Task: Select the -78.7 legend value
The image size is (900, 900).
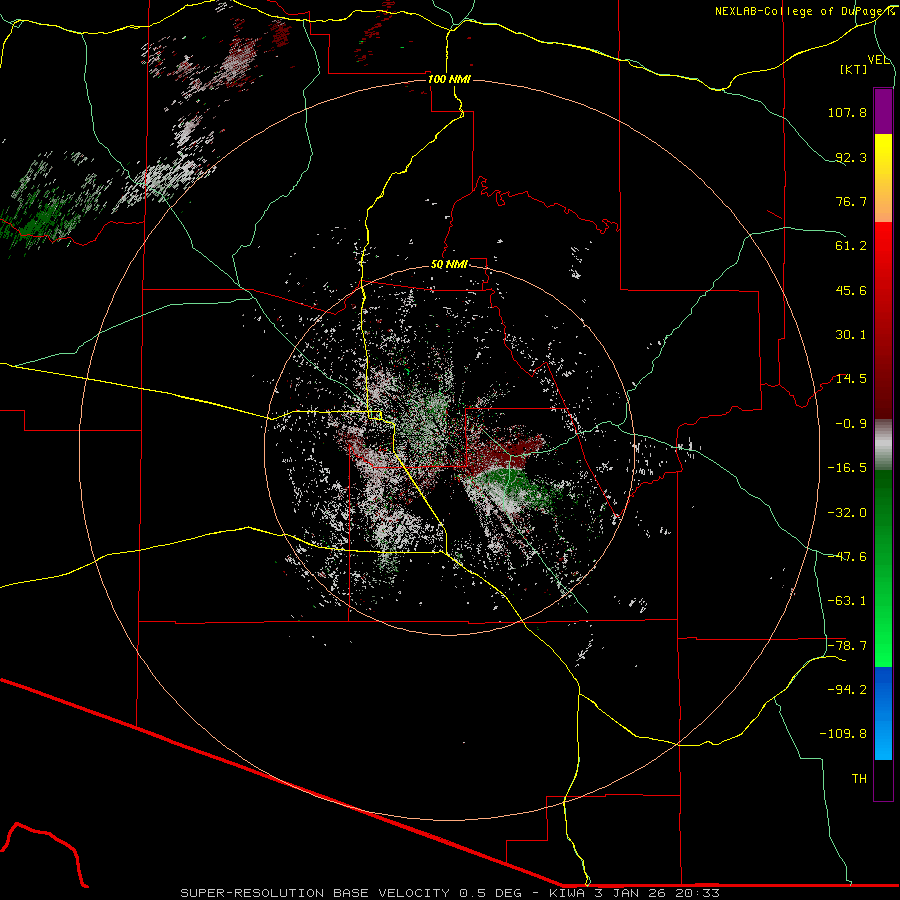Action: click(847, 646)
